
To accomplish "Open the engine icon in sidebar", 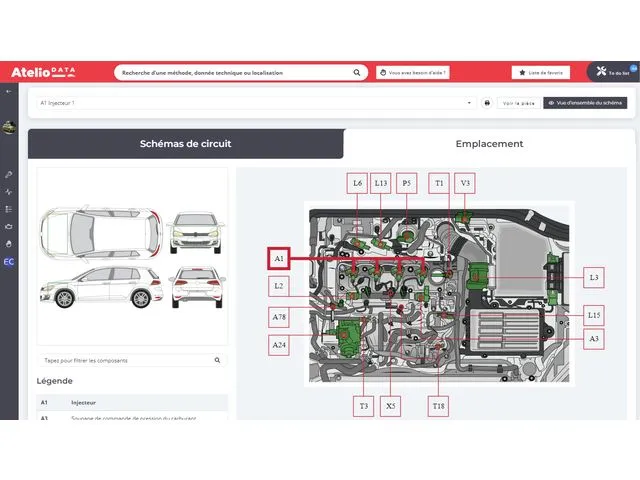I will 9,226.
